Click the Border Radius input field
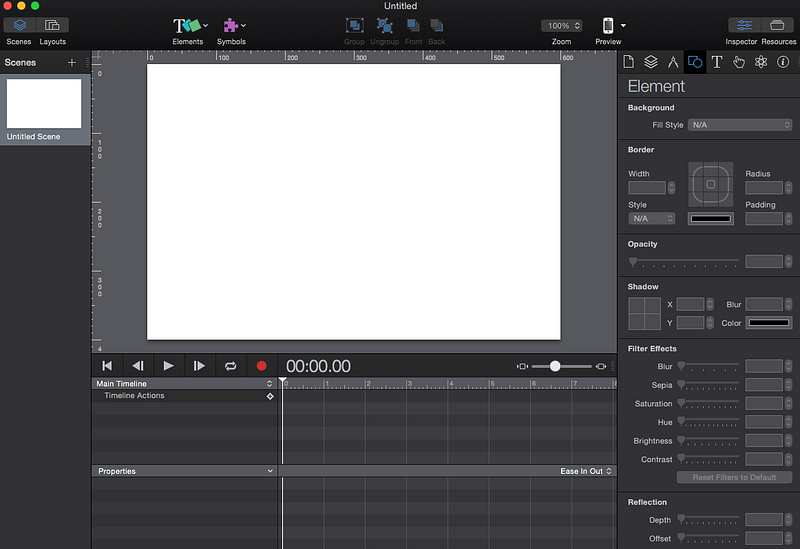The height and width of the screenshot is (549, 800). (x=764, y=188)
